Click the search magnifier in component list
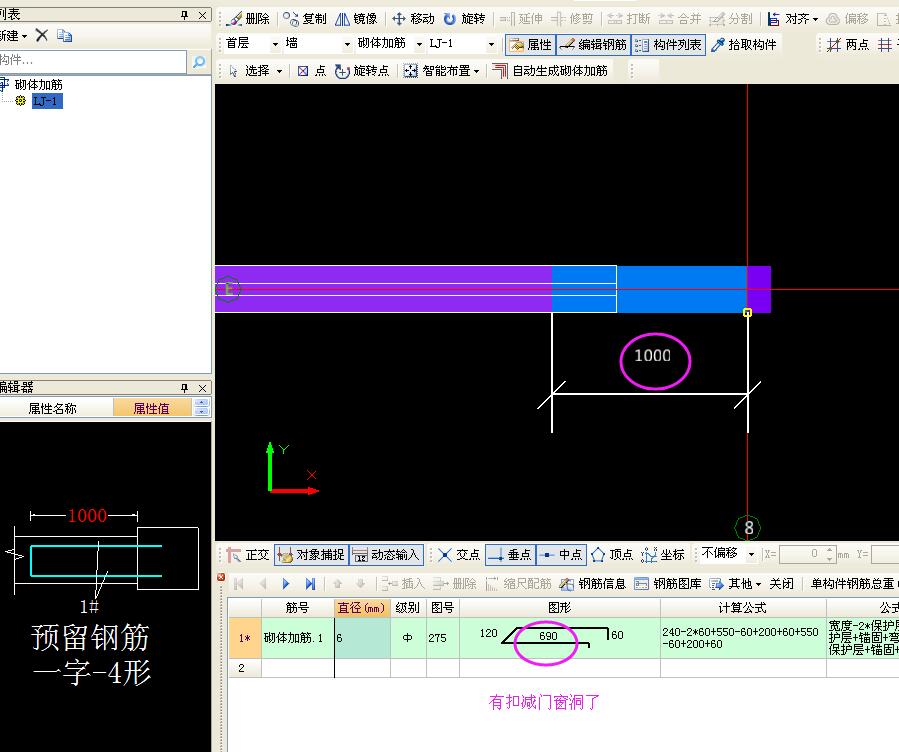 coord(199,61)
